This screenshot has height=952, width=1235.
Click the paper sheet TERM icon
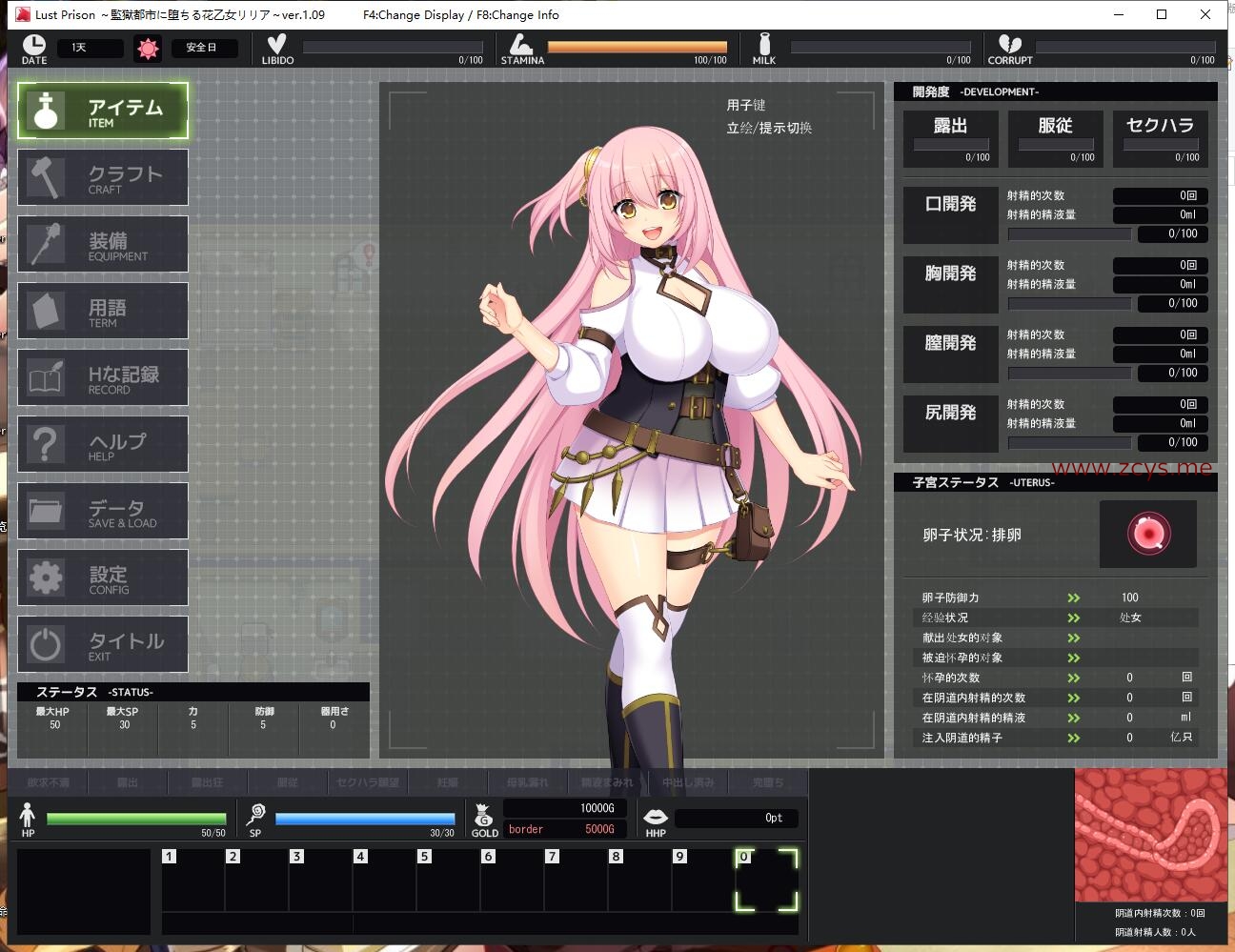tap(46, 311)
